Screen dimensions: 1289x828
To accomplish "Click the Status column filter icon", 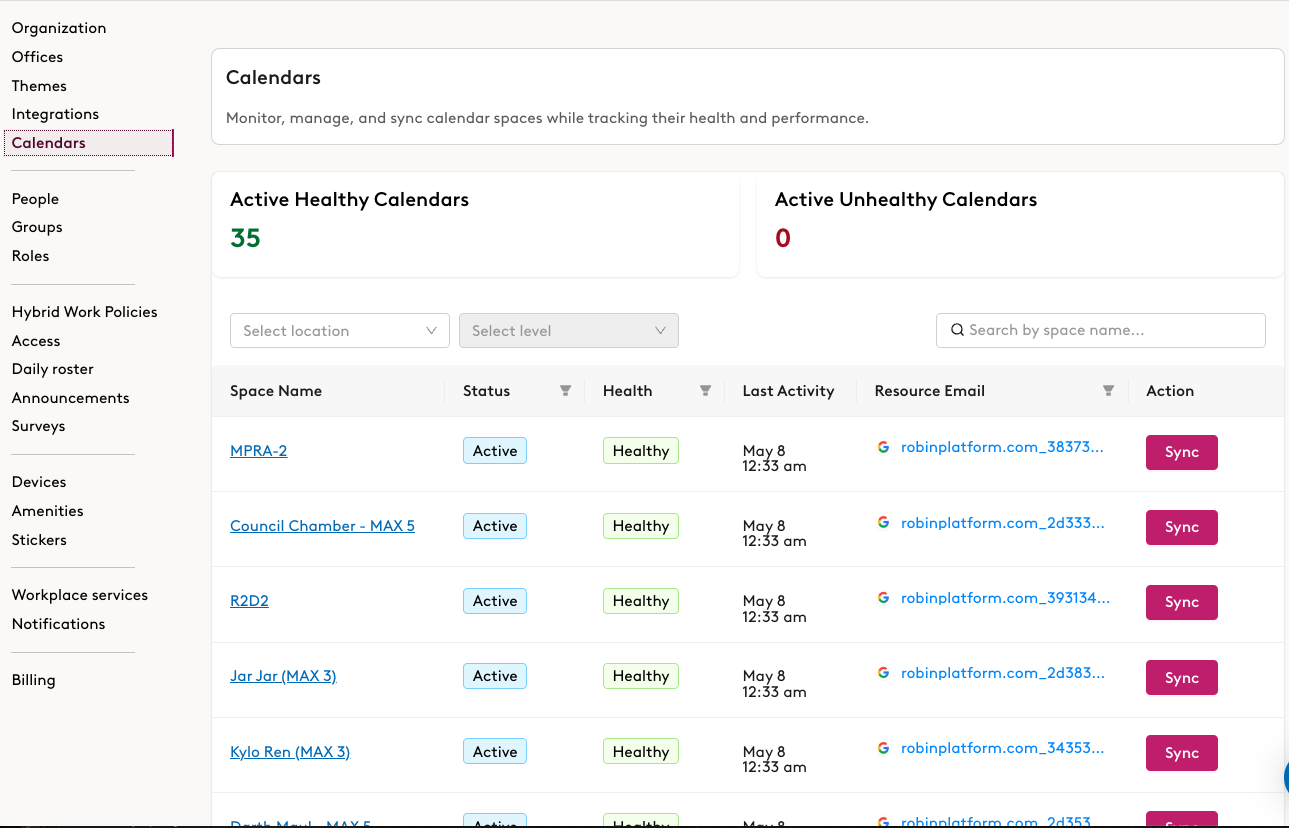I will 565,391.
